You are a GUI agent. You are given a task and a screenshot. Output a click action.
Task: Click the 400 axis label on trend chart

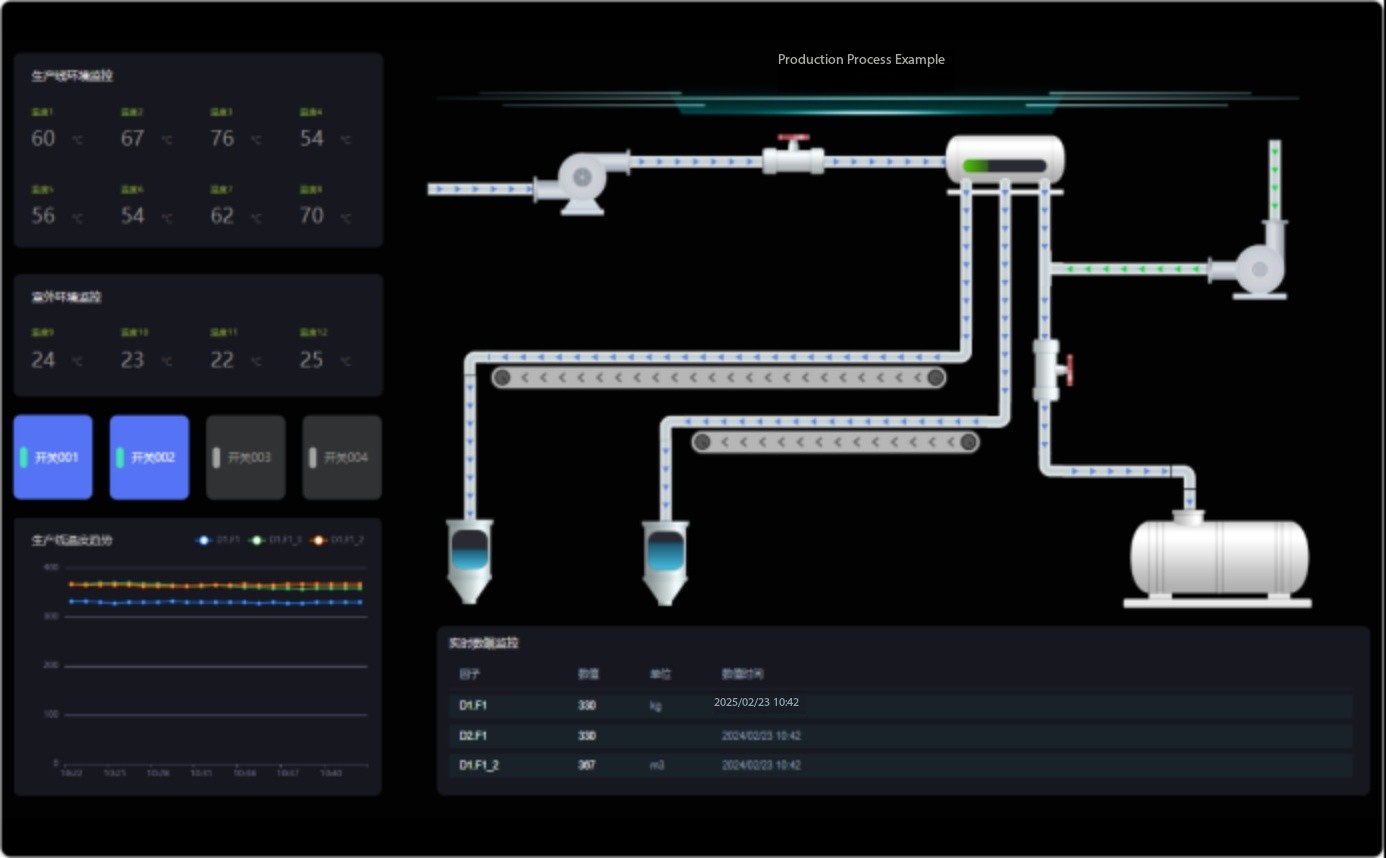pos(51,567)
